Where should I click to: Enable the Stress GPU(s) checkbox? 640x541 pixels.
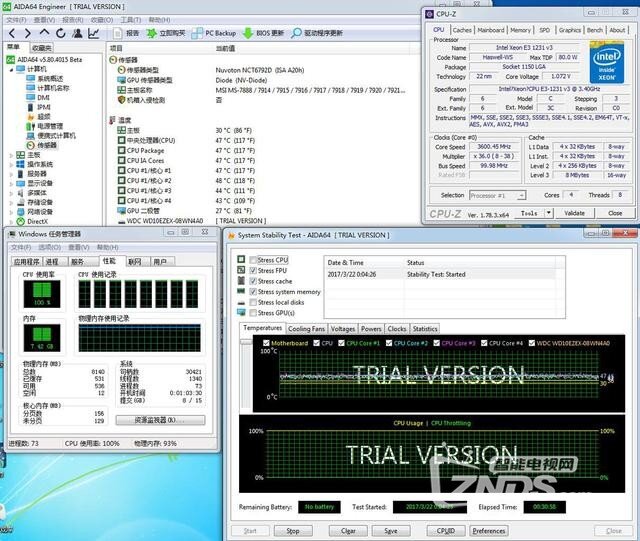(253, 313)
